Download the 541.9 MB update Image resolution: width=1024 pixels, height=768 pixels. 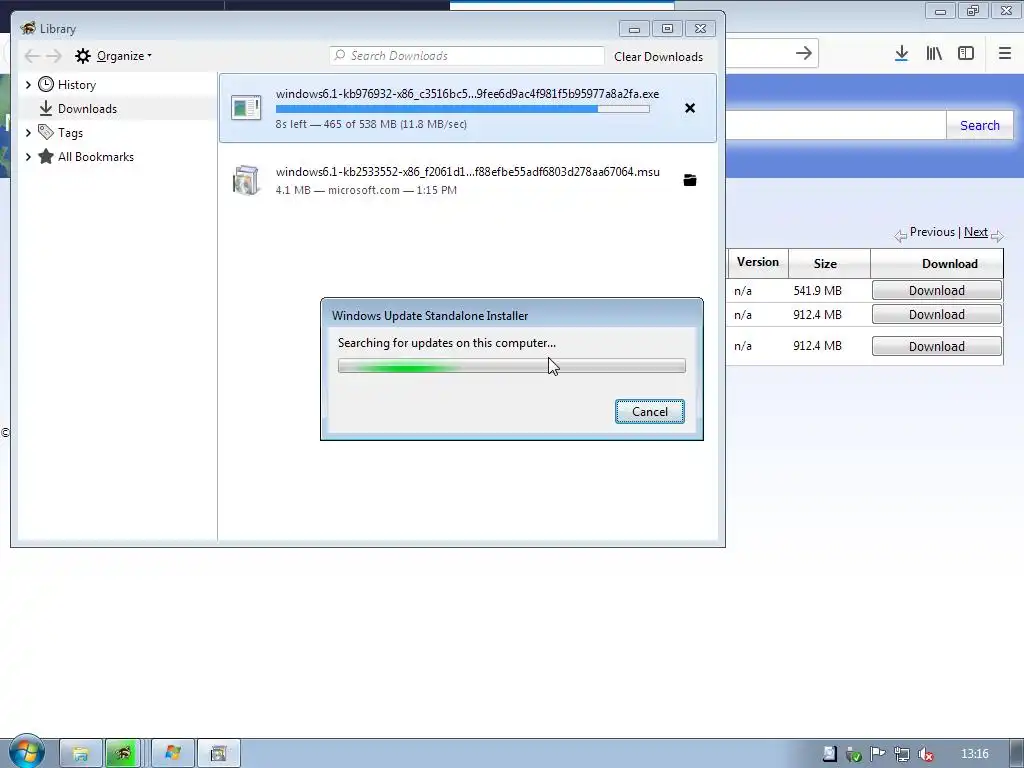936,291
